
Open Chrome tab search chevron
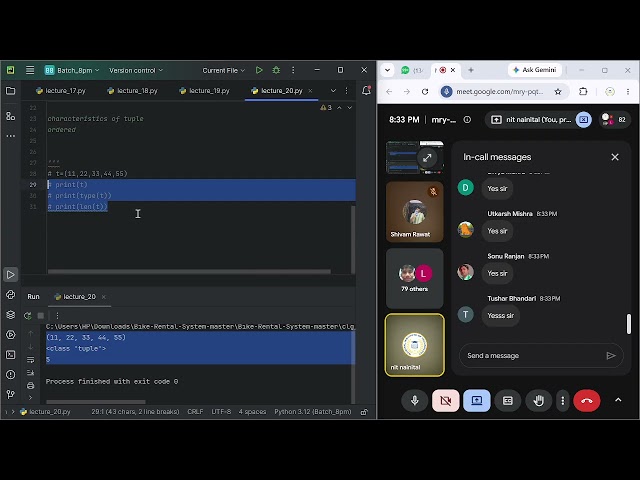tap(387, 70)
